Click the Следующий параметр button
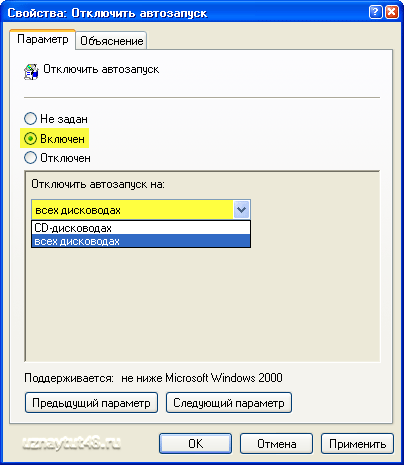This screenshot has width=404, height=465. click(x=229, y=403)
